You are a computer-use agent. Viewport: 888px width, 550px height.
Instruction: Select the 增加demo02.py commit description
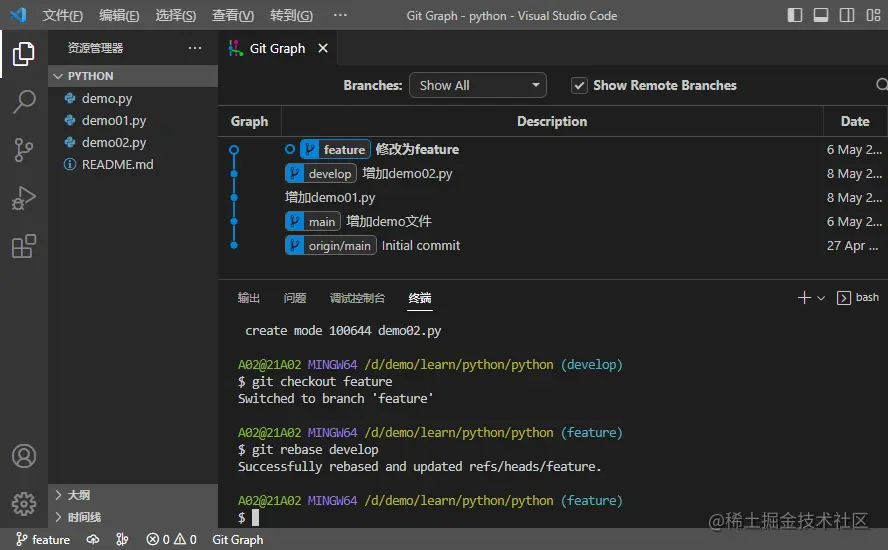point(407,173)
